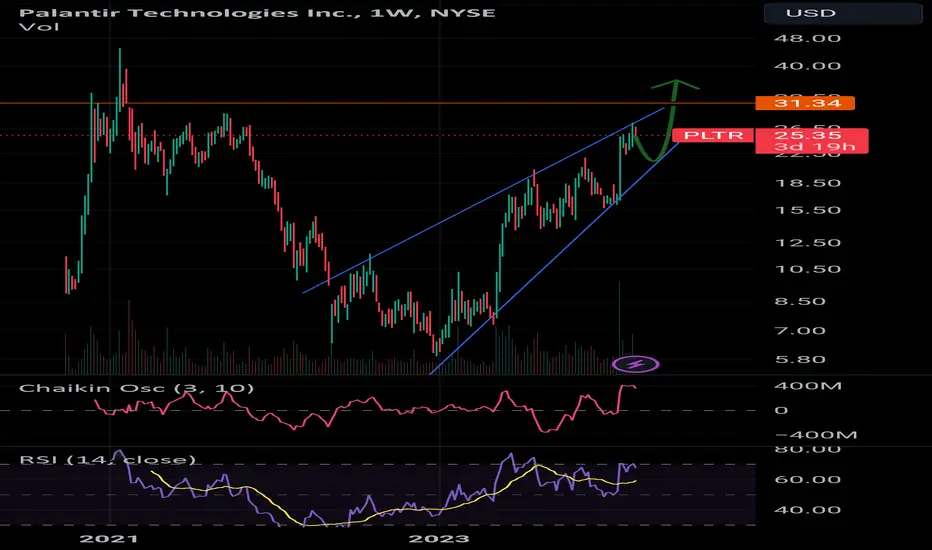Click the 40.00 price axis label
This screenshot has width=932, height=550.
click(x=807, y=66)
